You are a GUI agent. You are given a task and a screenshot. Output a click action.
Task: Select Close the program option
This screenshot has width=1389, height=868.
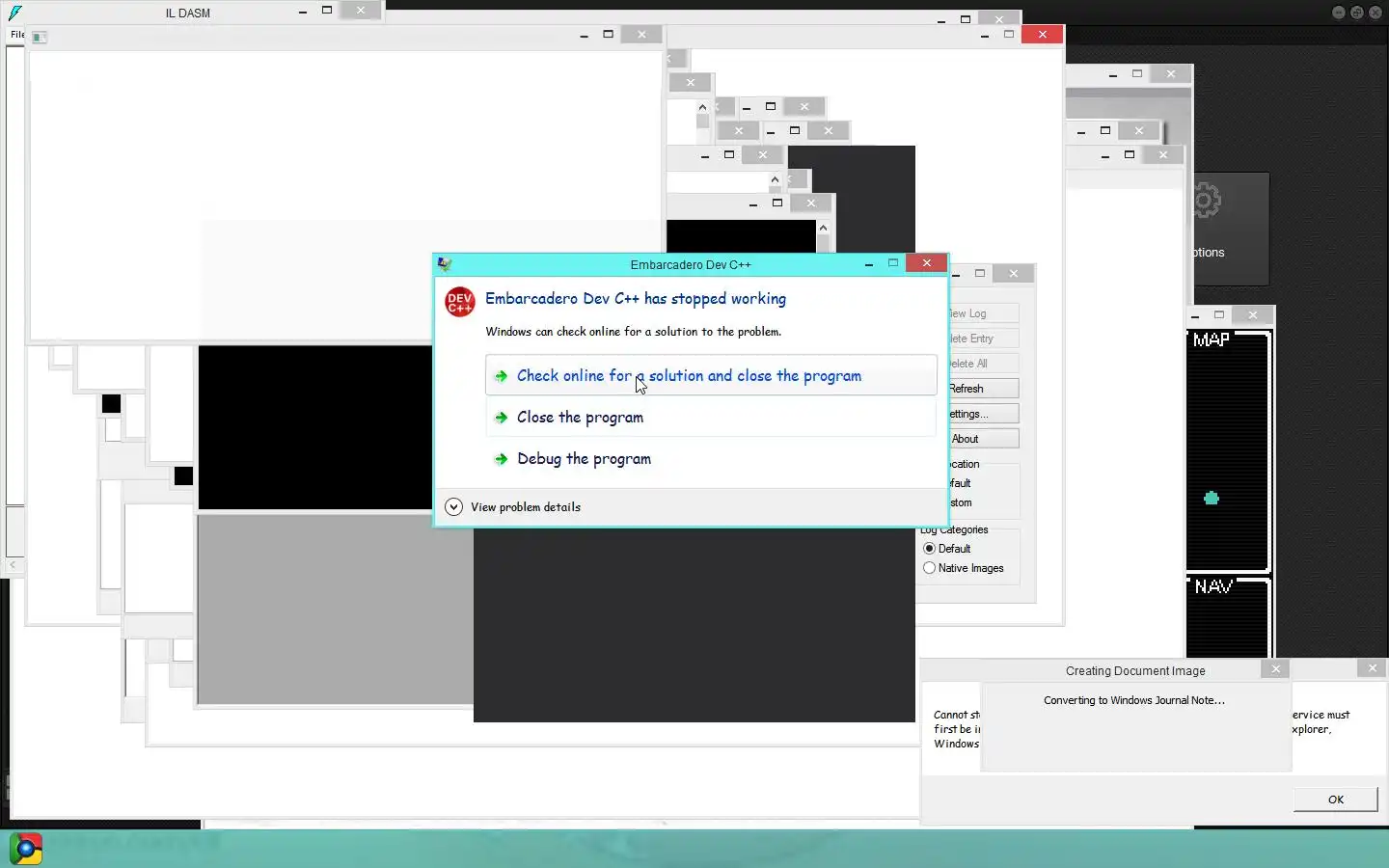click(711, 417)
